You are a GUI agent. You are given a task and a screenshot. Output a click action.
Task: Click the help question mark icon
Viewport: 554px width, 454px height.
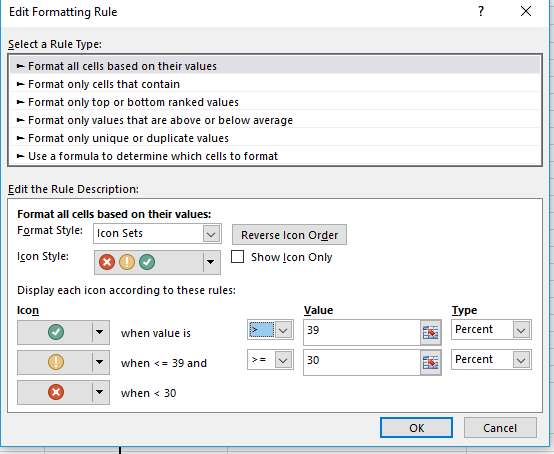tap(481, 12)
